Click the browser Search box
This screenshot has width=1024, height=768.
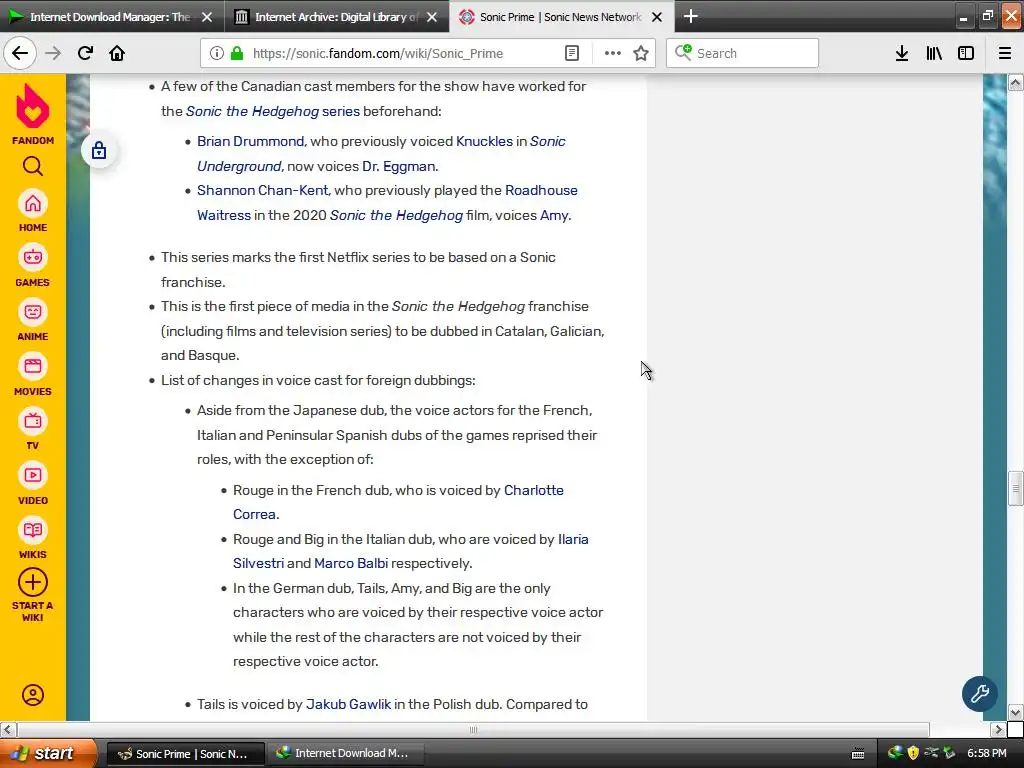(x=743, y=54)
